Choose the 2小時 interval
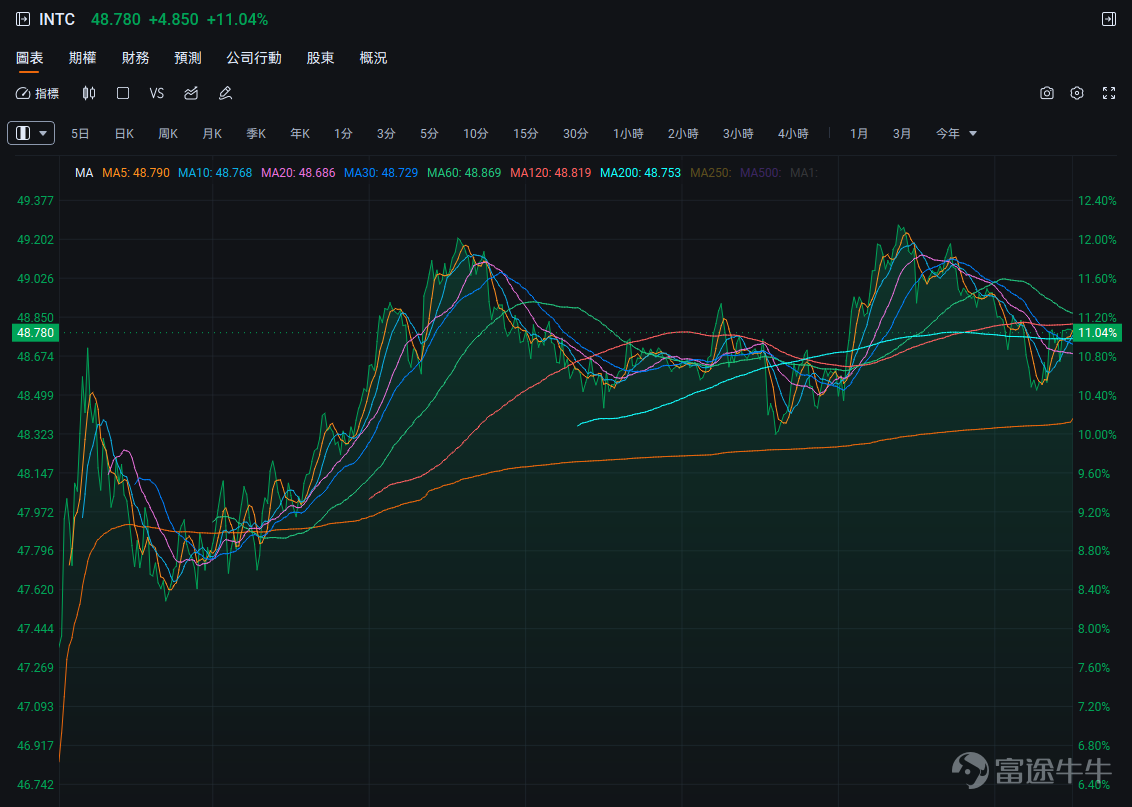Viewport: 1132px width, 807px height. [x=683, y=134]
